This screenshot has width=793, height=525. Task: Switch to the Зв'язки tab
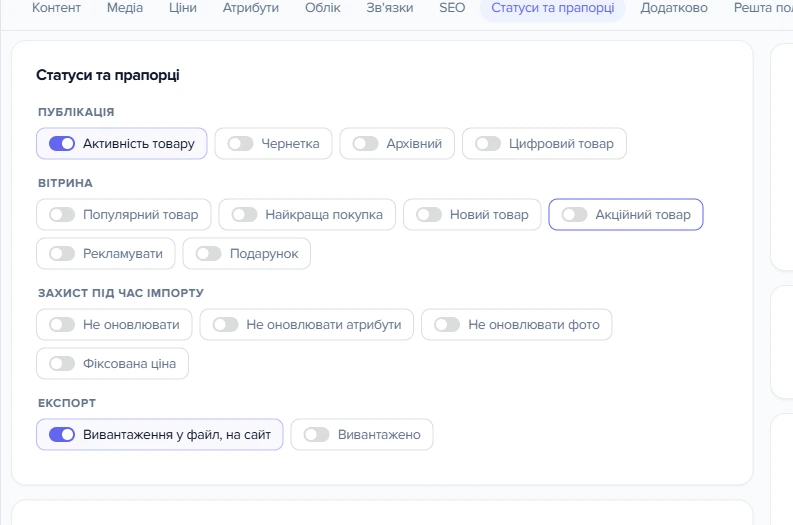(x=389, y=8)
